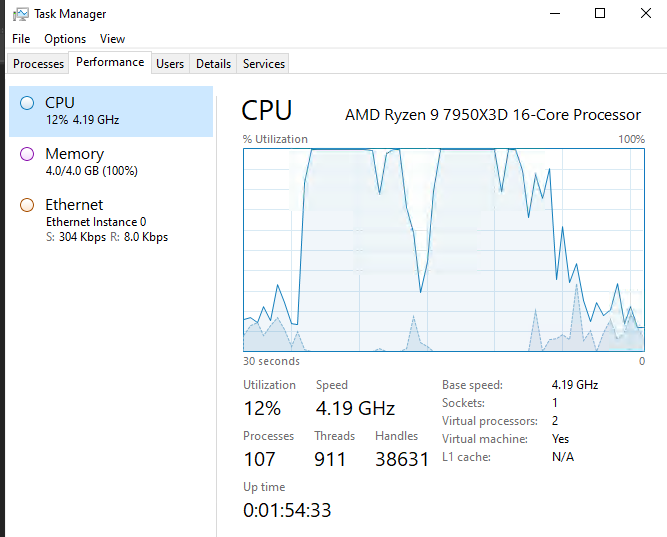Screen dimensions: 667x537
Task: Open the View menu
Action: (112, 39)
